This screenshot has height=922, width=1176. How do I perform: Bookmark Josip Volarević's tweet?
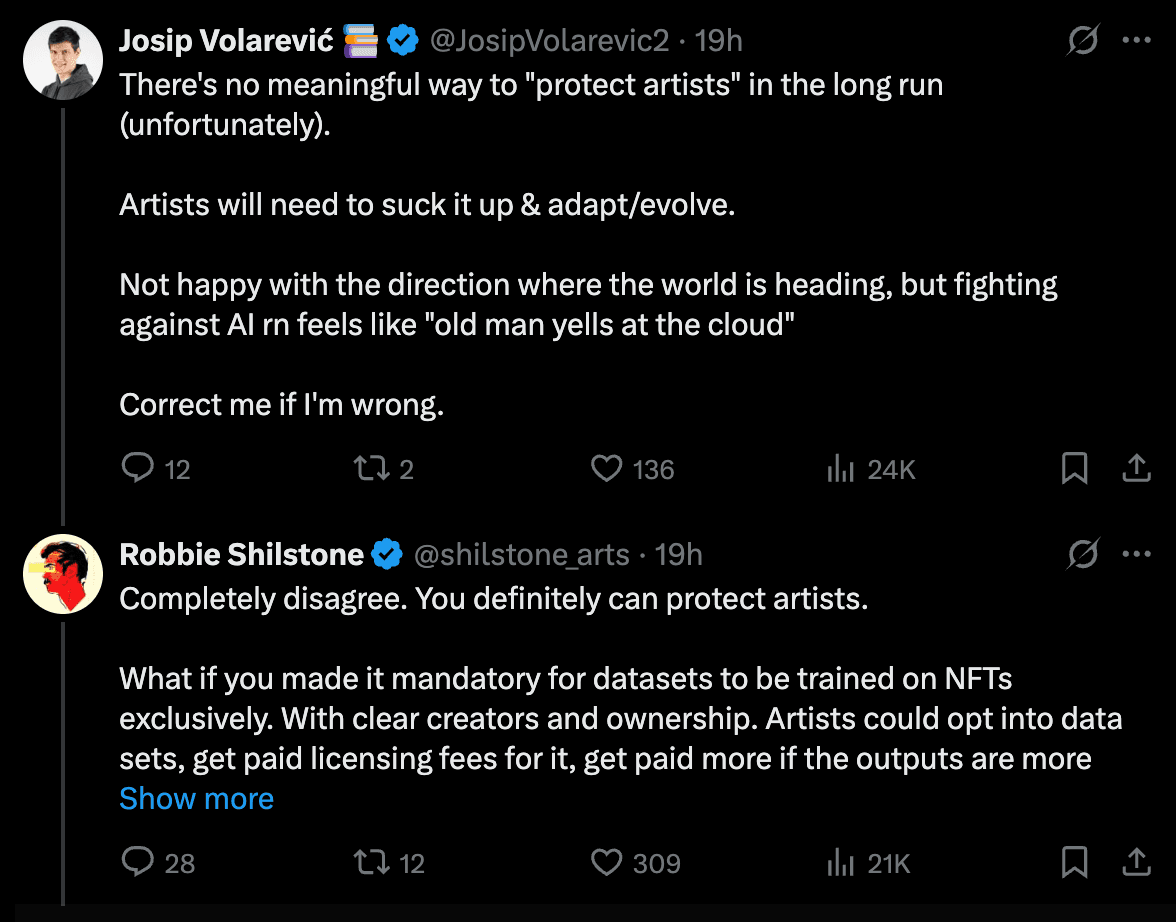coord(1074,468)
